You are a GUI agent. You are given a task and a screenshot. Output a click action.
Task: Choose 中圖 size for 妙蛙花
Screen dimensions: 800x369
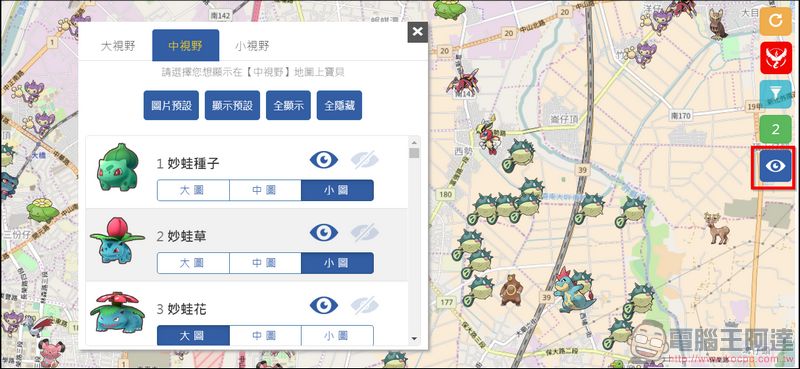[x=265, y=335]
